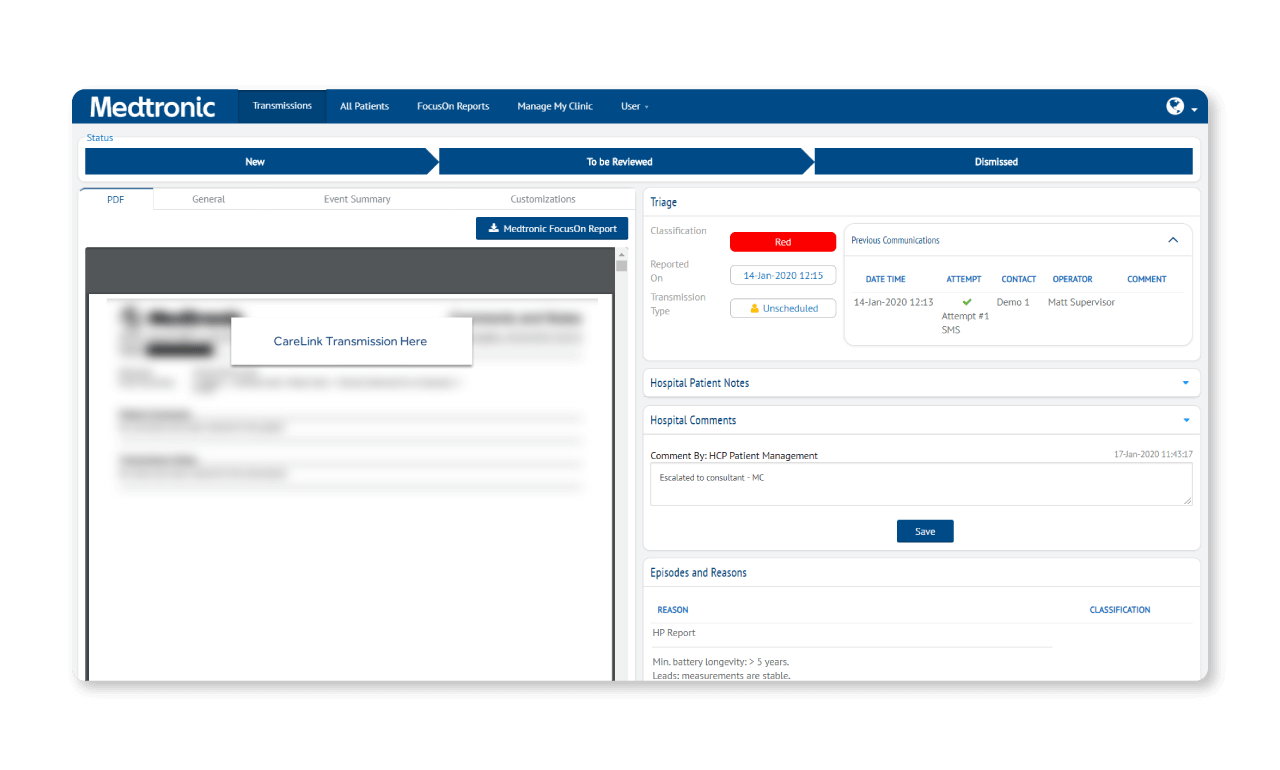Collapse the Previous Communications panel
Image resolution: width=1280 pixels, height=770 pixels.
point(1173,240)
